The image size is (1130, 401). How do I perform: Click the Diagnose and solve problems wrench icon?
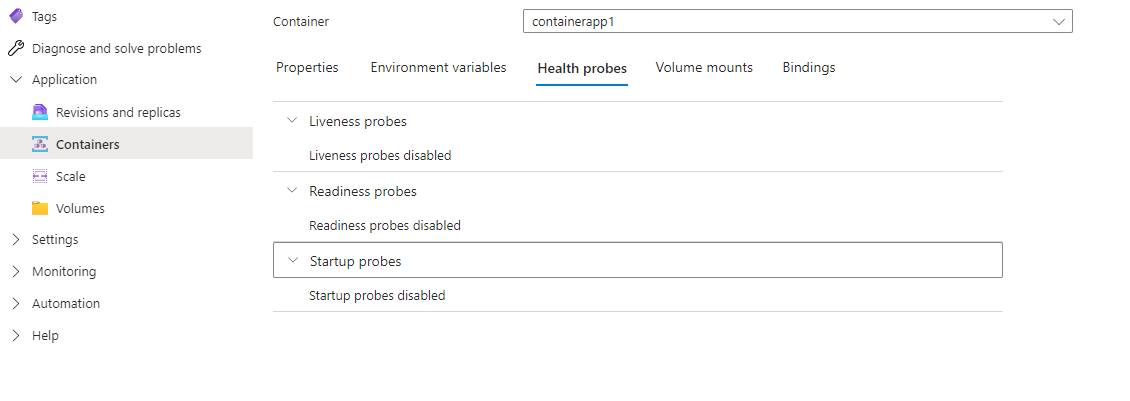15,48
